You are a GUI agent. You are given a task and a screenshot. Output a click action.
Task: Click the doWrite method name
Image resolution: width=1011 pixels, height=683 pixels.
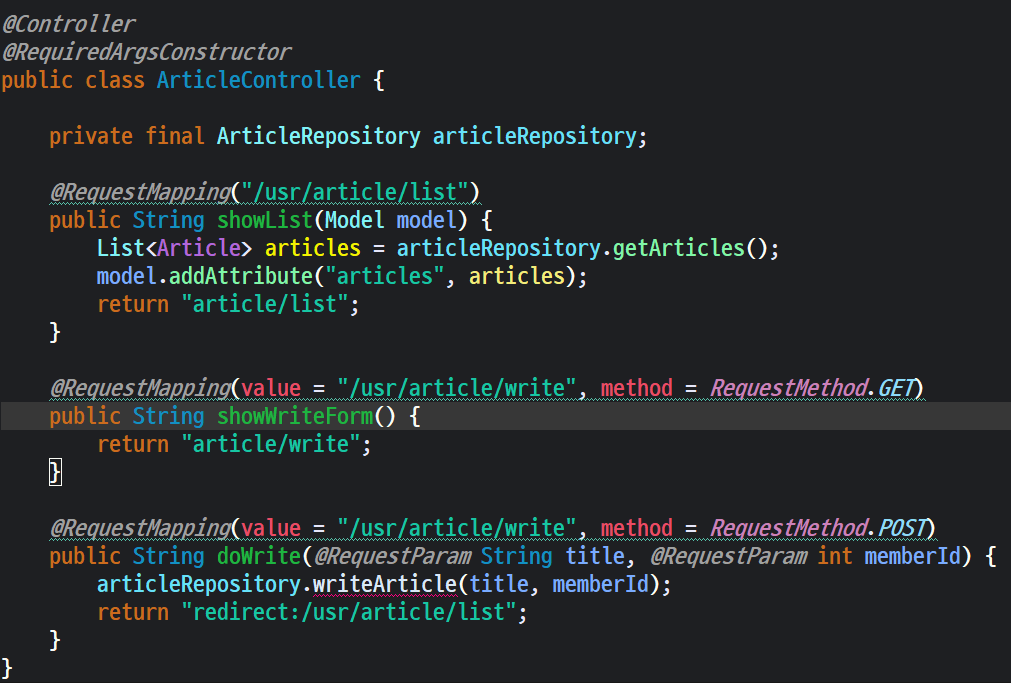point(259,556)
